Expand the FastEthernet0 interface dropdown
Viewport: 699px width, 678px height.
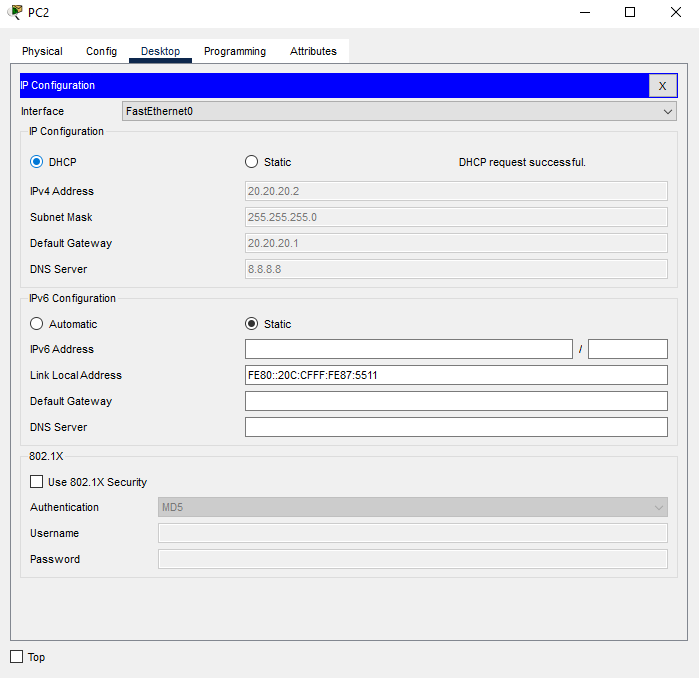click(399, 111)
